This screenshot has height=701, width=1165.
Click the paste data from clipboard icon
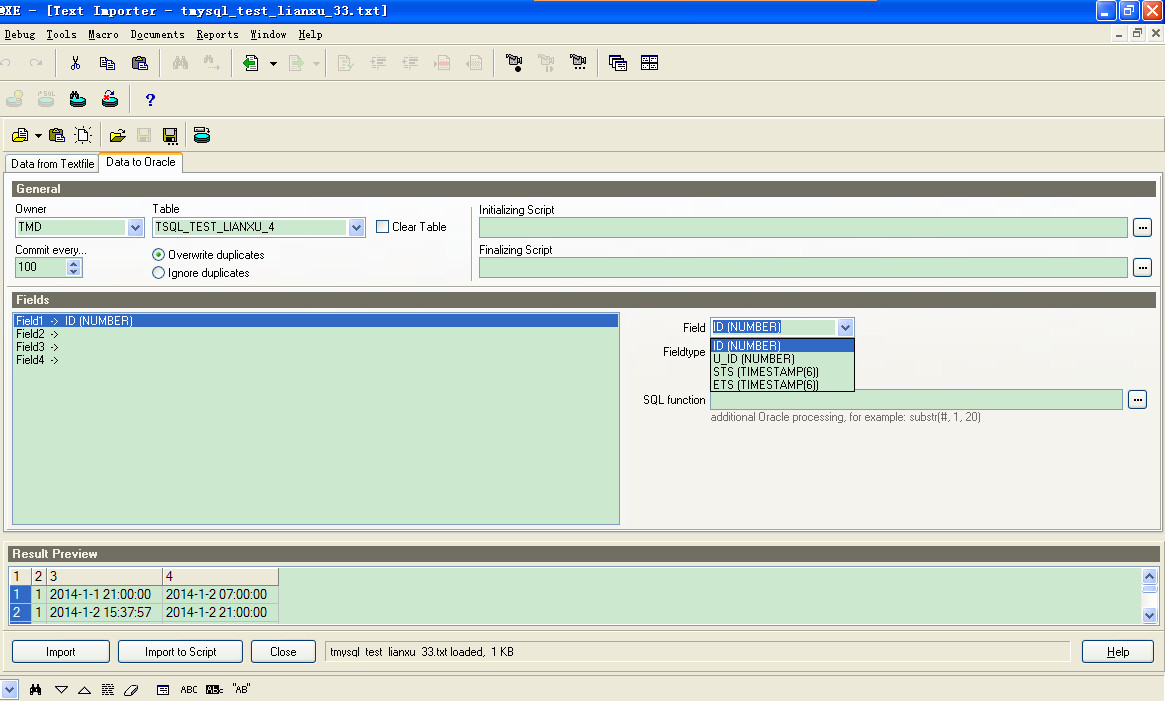[x=56, y=135]
